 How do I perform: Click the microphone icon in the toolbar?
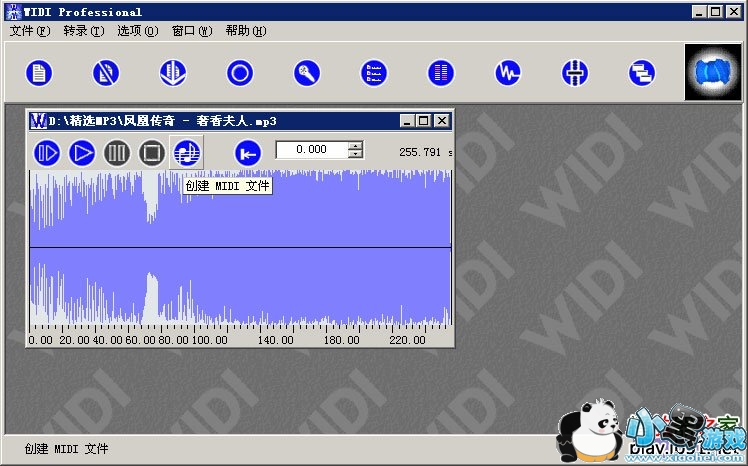coord(307,73)
